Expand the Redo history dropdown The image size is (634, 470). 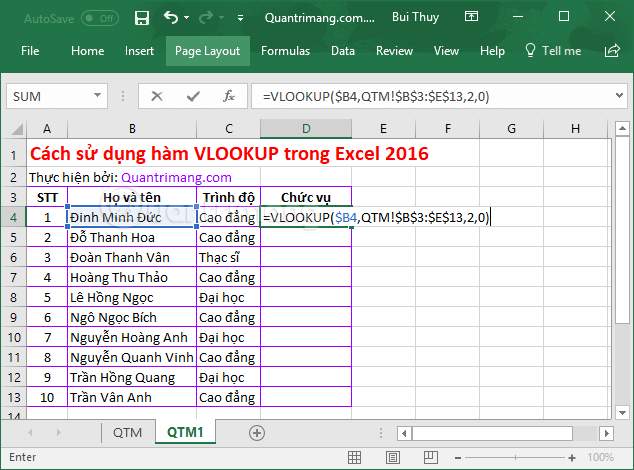click(222, 18)
